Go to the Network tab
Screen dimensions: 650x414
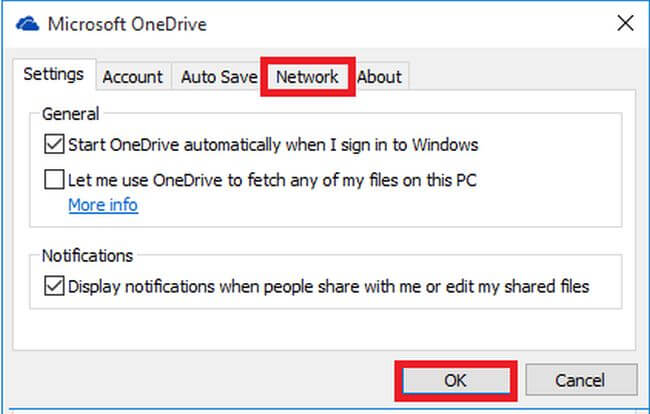(307, 76)
